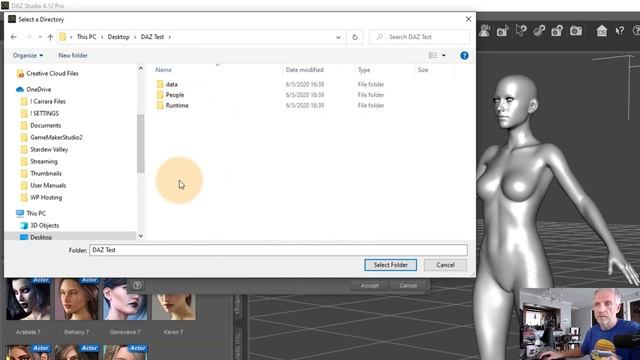Click Cancel in the DAZ Studio background dialog
This screenshot has width=640, height=360.
coord(408,285)
